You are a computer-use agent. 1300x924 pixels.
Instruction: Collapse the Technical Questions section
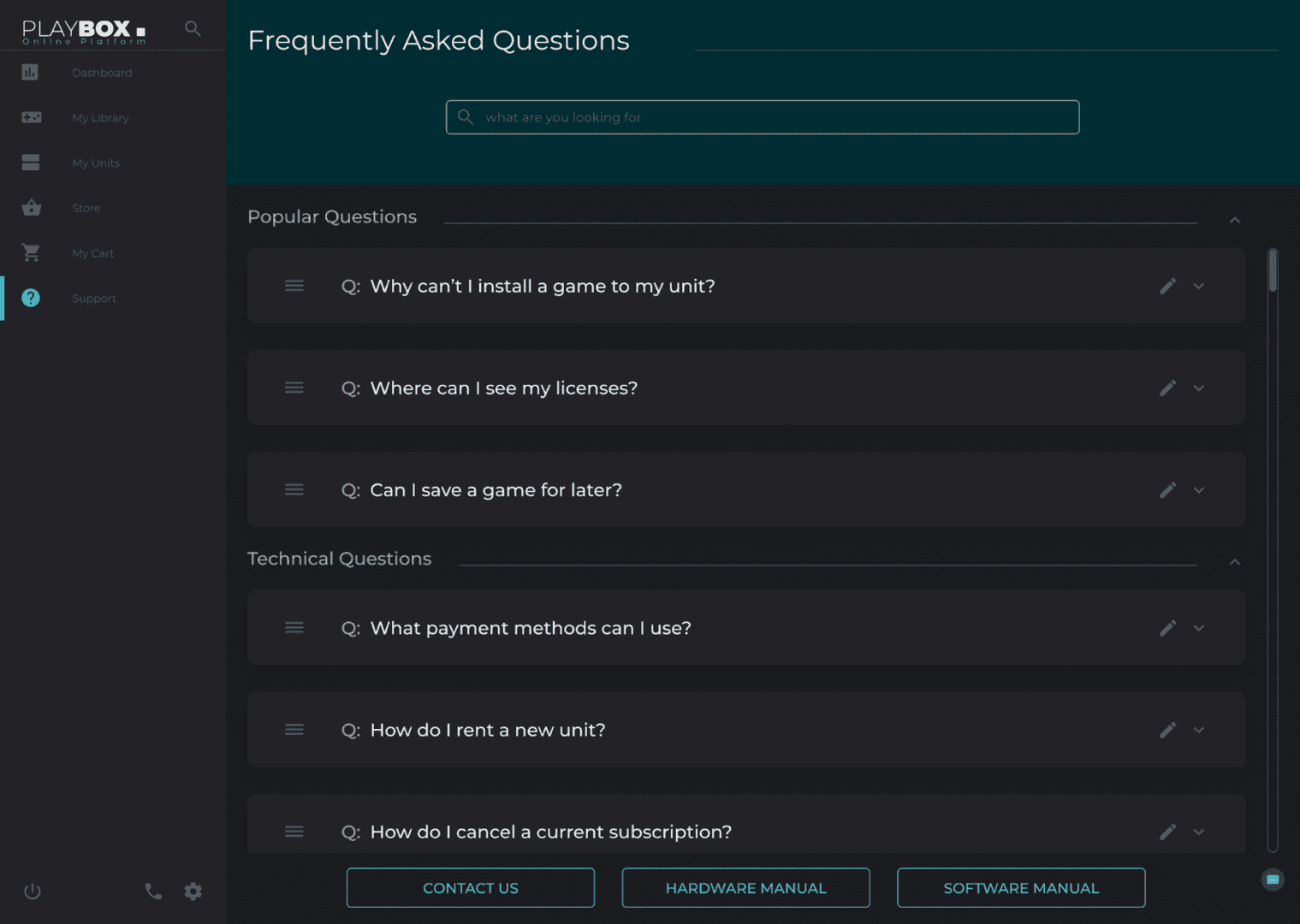point(1235,562)
